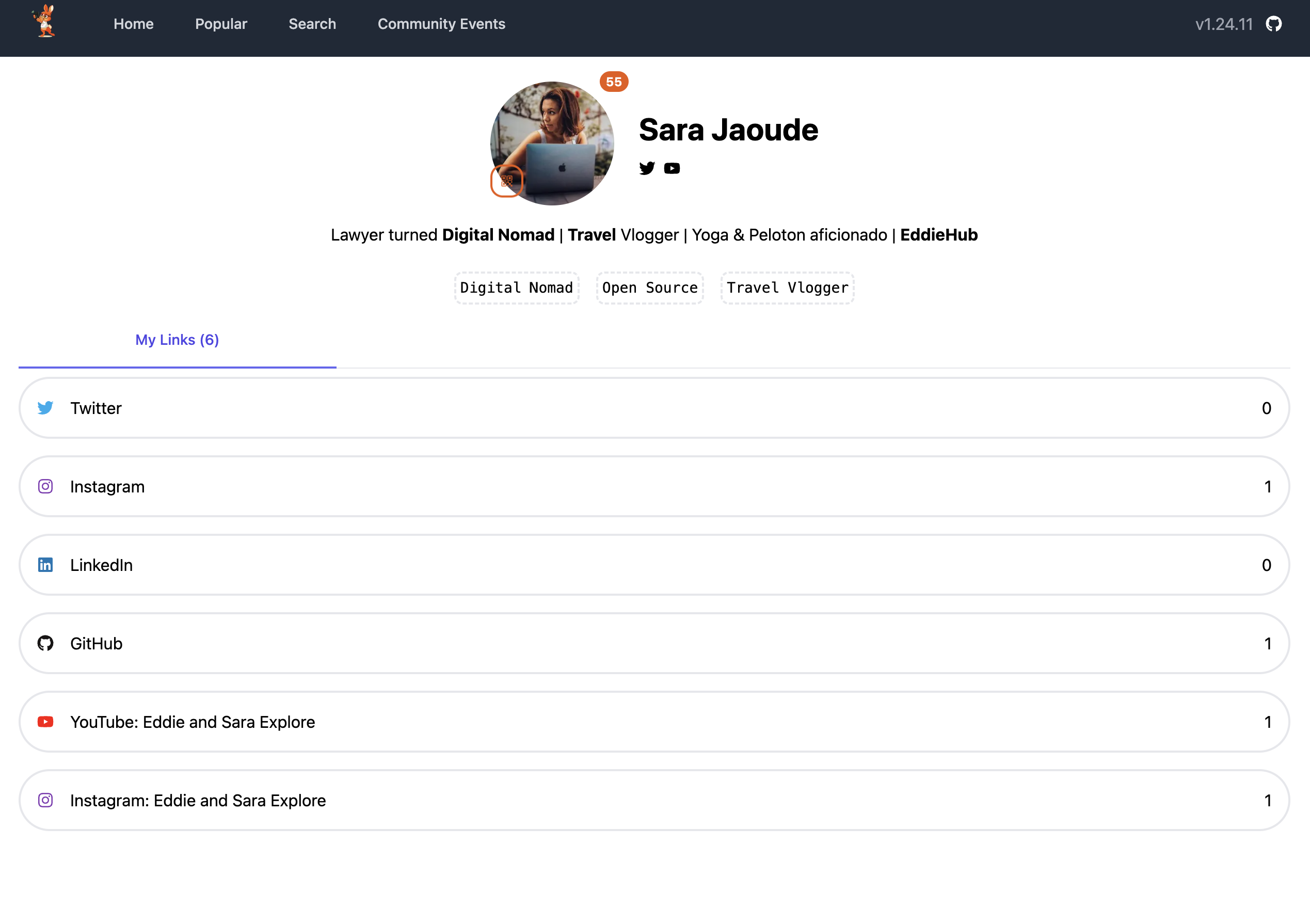
Task: Open the Search page
Action: [312, 24]
